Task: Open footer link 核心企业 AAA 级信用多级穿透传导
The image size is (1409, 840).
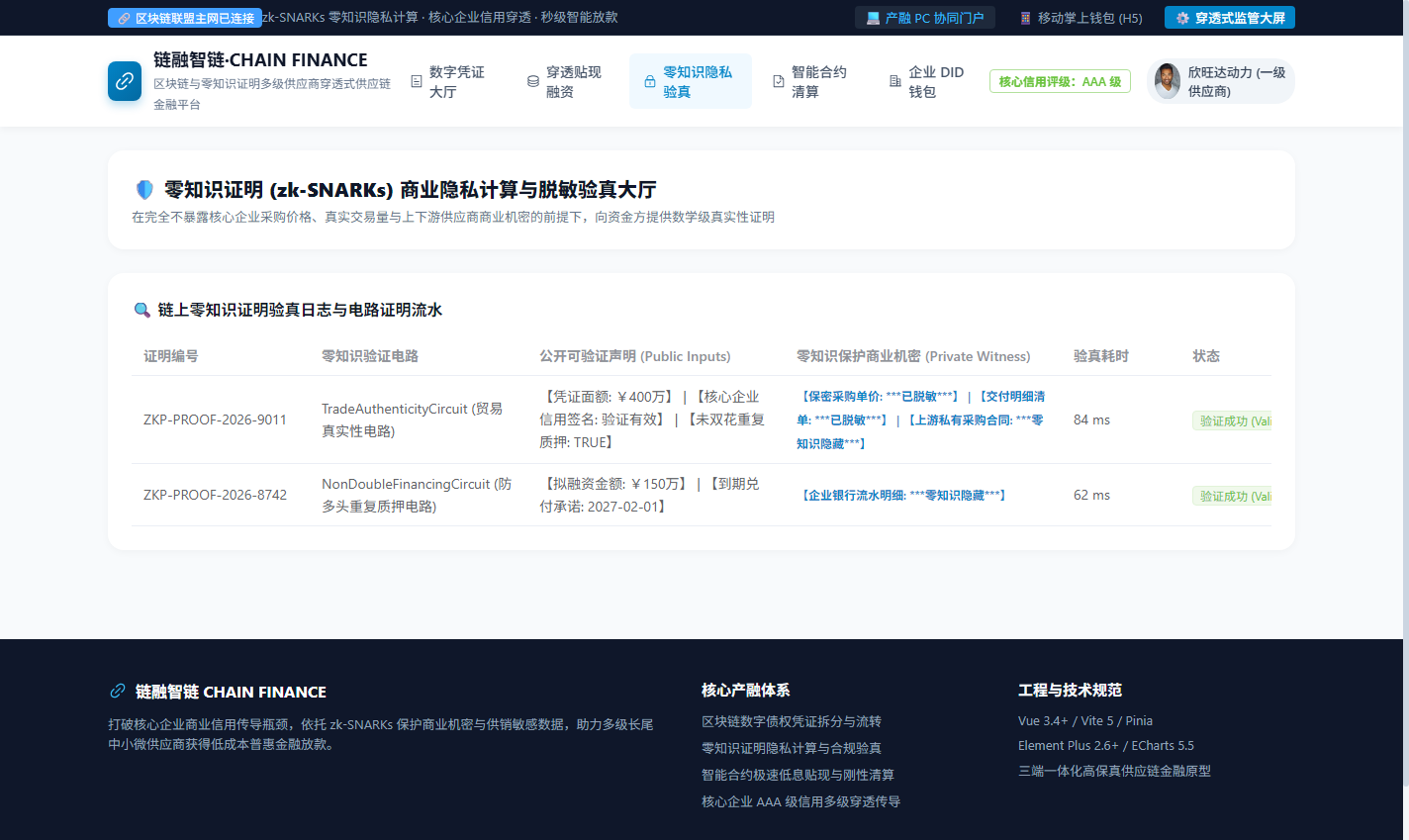Action: [800, 801]
